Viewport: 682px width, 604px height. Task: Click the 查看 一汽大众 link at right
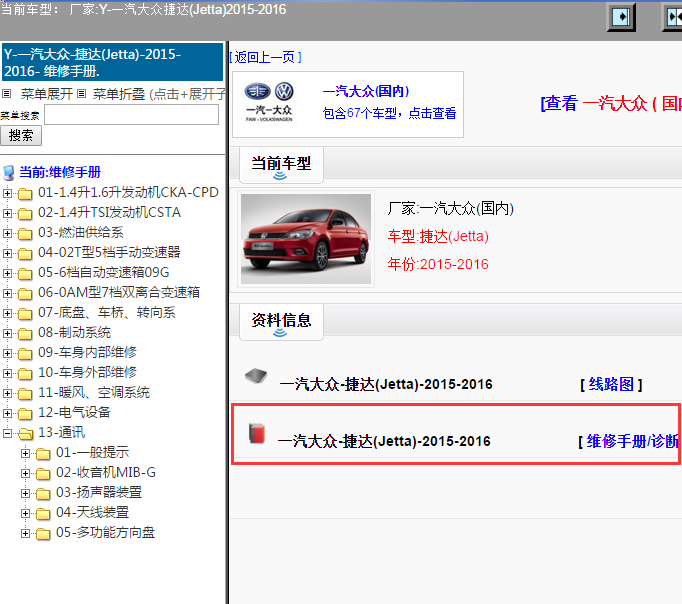coord(611,103)
